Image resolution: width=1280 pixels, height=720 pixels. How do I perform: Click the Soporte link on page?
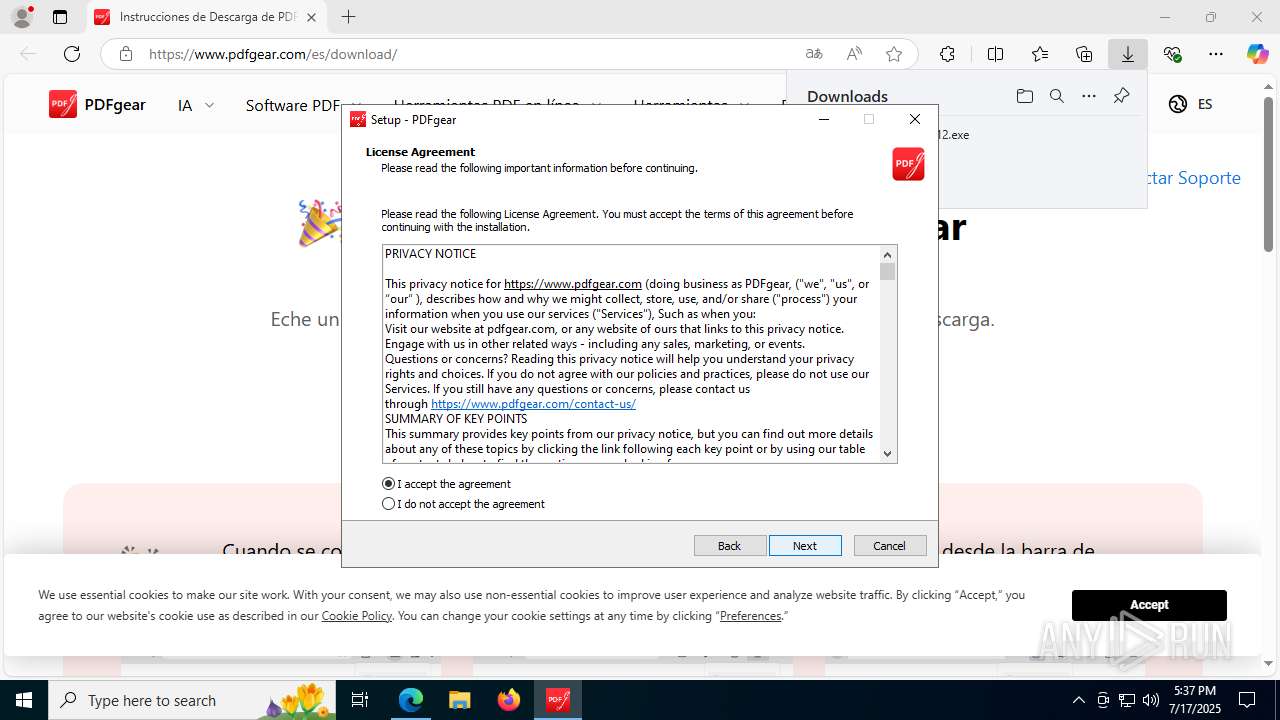(x=1194, y=178)
